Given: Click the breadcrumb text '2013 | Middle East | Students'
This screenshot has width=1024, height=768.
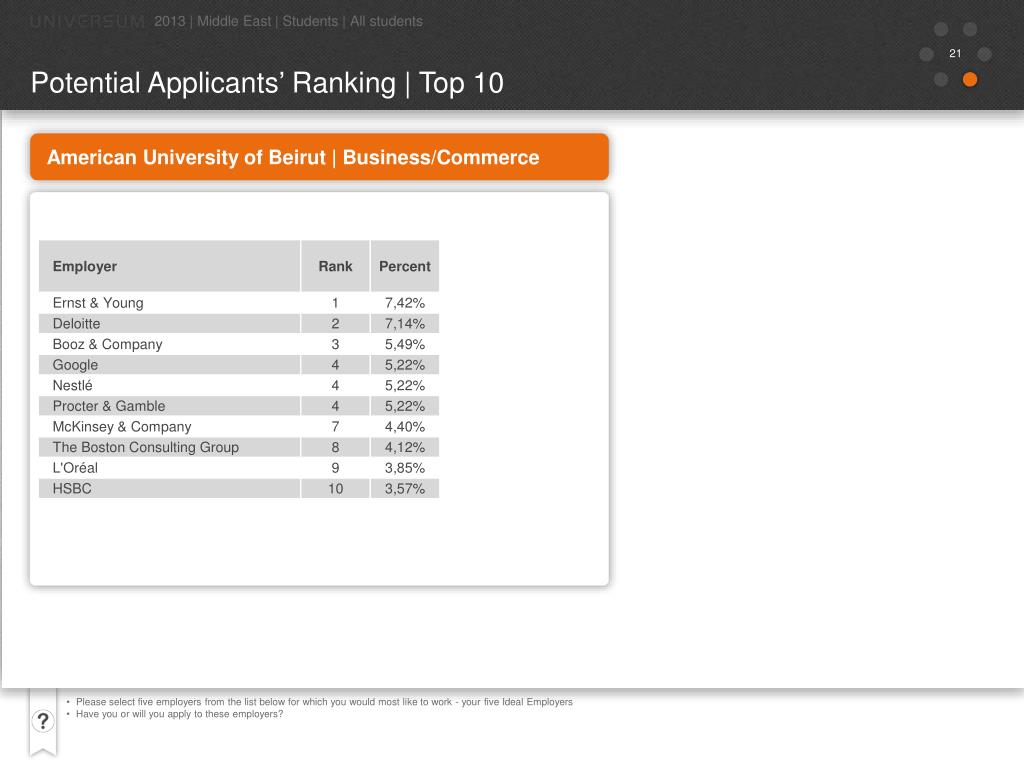Looking at the screenshot, I should (x=246, y=22).
